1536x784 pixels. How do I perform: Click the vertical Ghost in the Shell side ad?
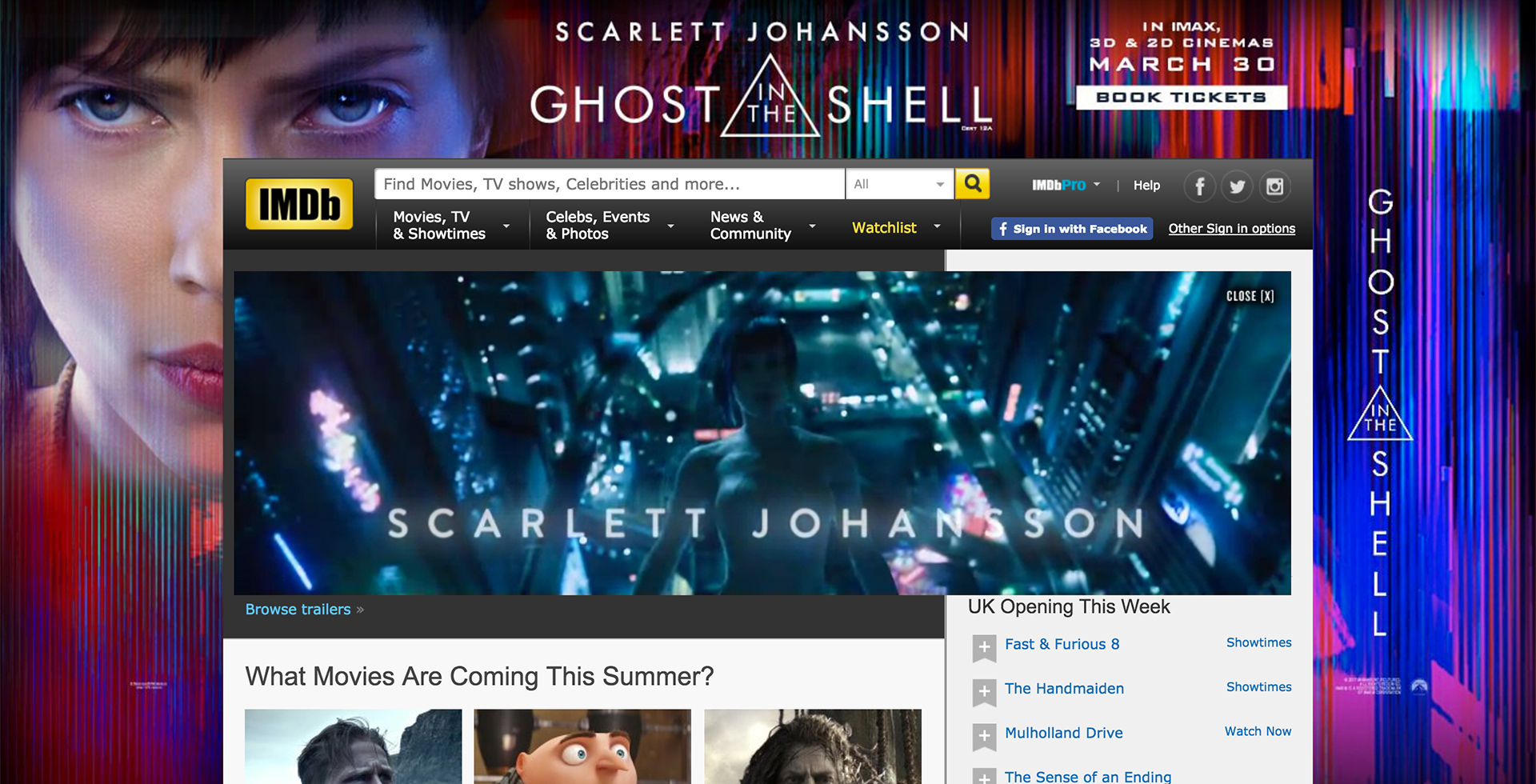click(1381, 412)
